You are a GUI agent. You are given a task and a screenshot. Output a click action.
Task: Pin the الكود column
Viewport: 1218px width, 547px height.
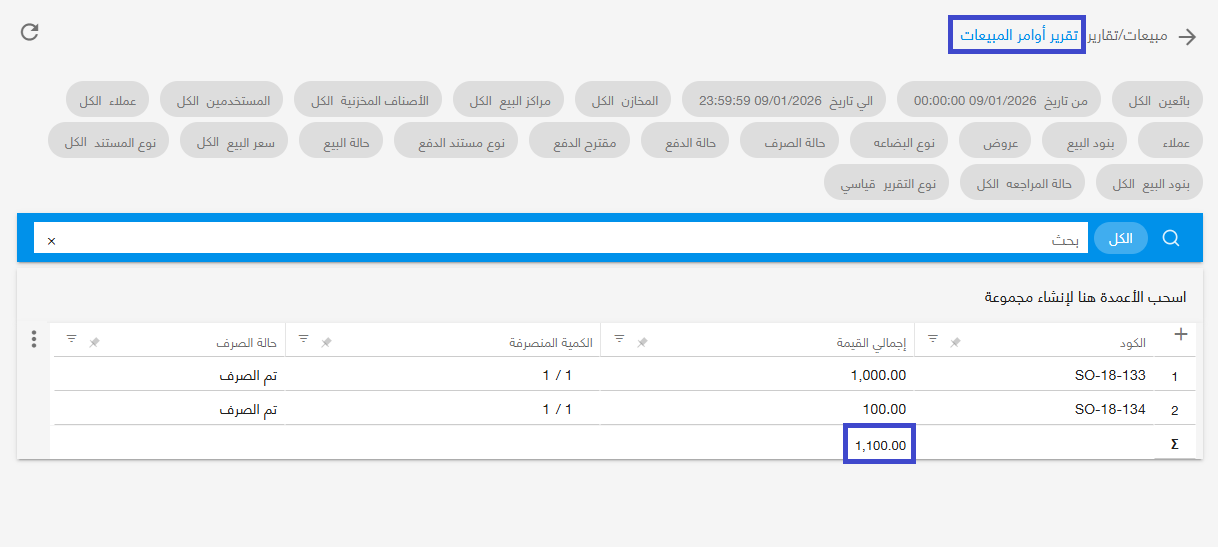955,342
